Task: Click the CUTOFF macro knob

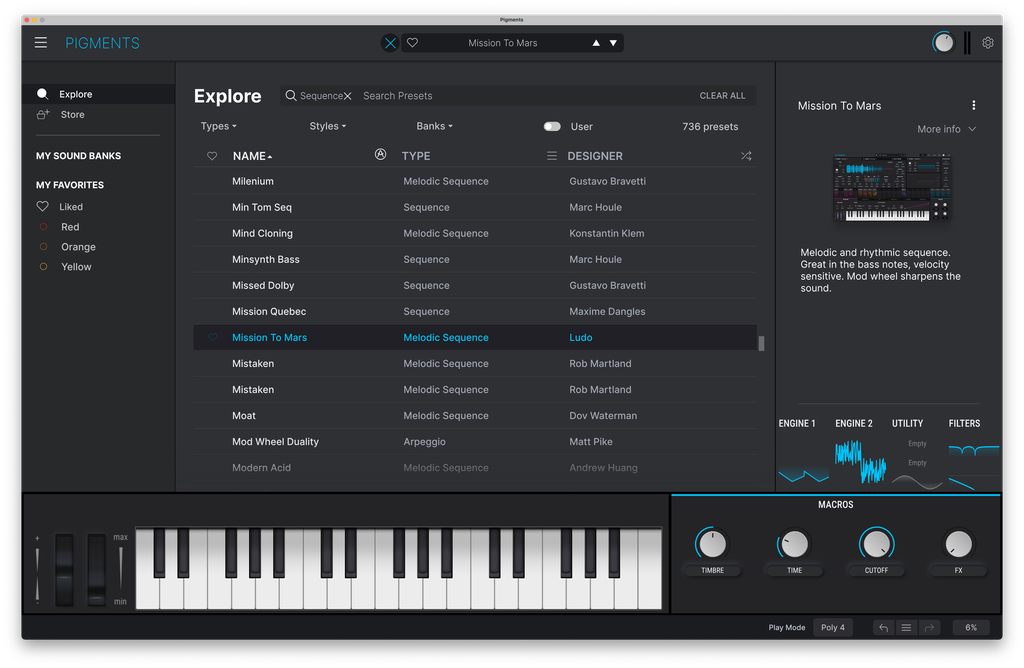Action: point(876,543)
